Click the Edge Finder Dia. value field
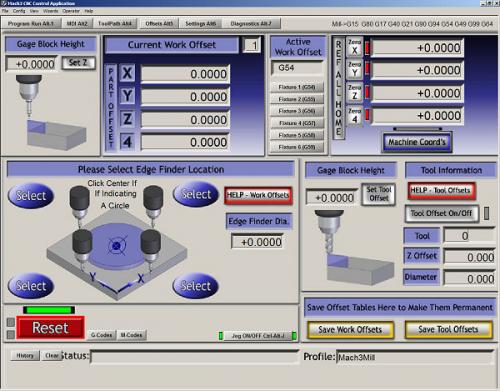The width and height of the screenshot is (500, 391). coord(257,242)
